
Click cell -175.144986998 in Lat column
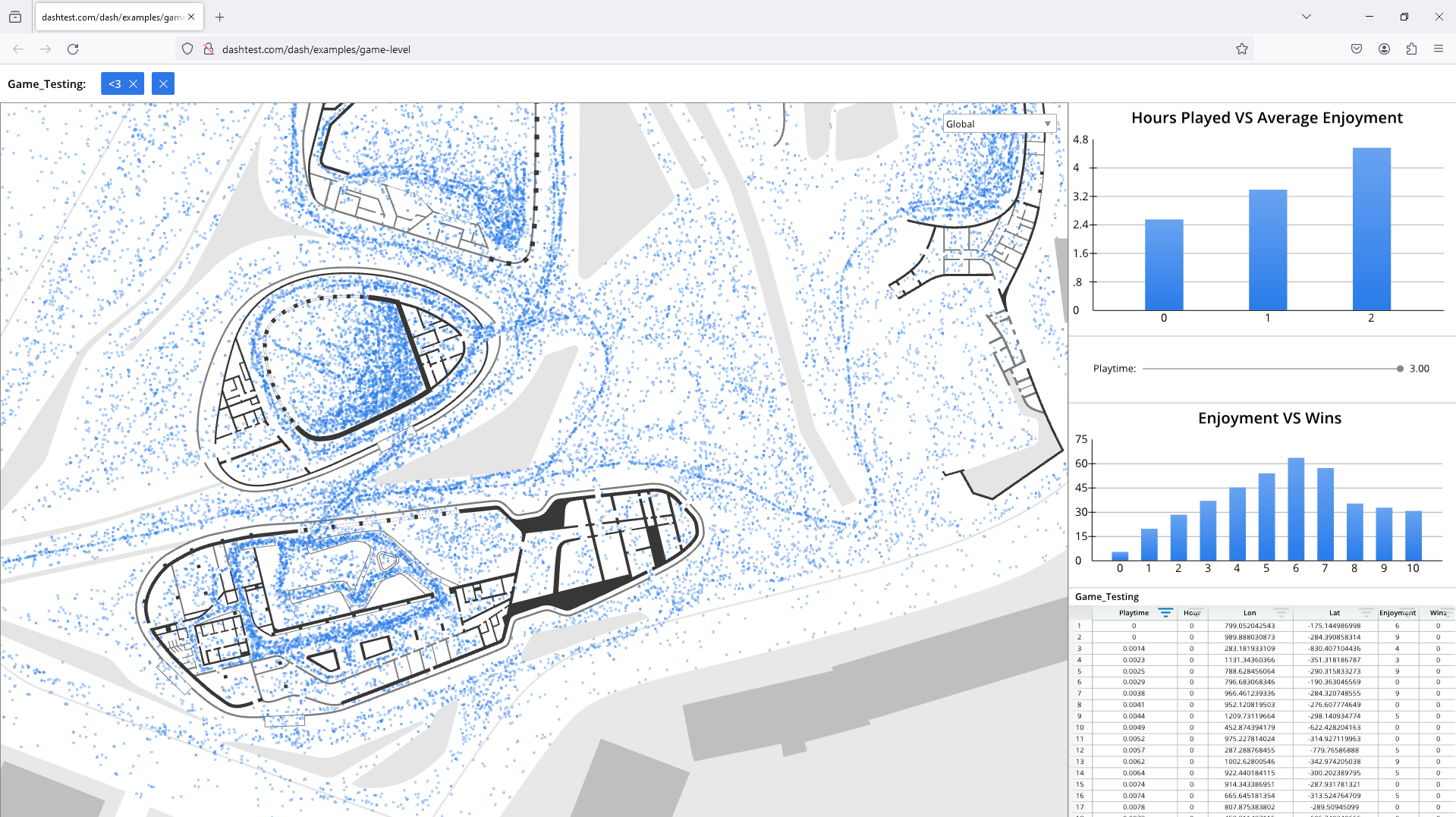(x=1335, y=626)
